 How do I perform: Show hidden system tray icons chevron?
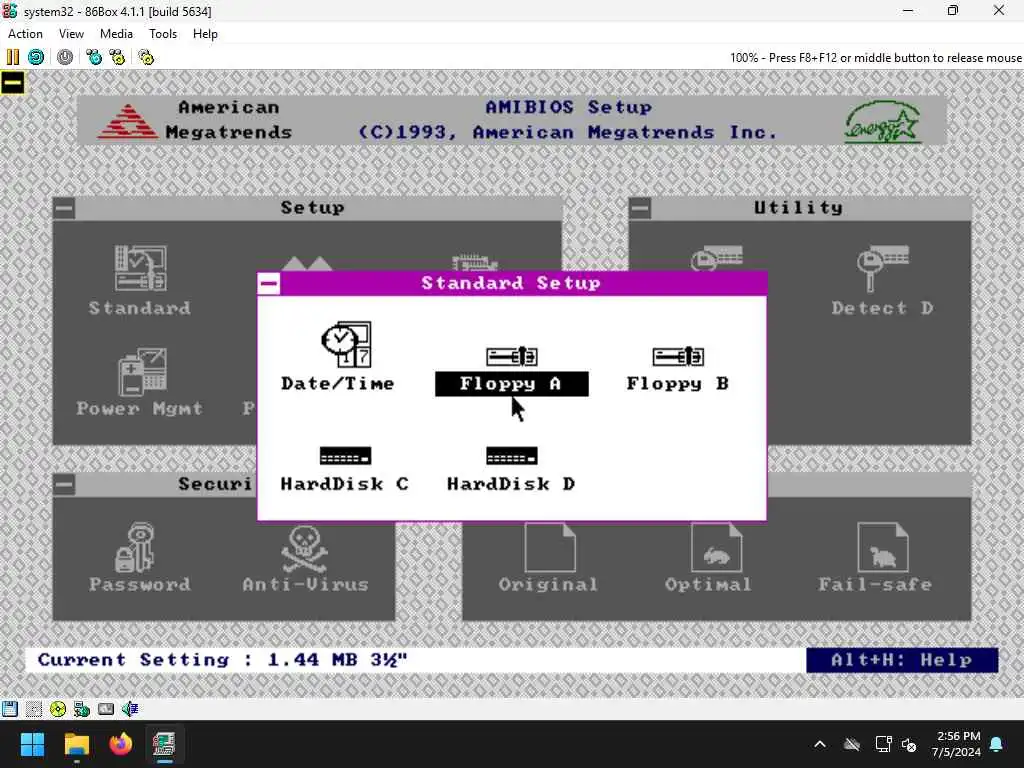[820, 744]
